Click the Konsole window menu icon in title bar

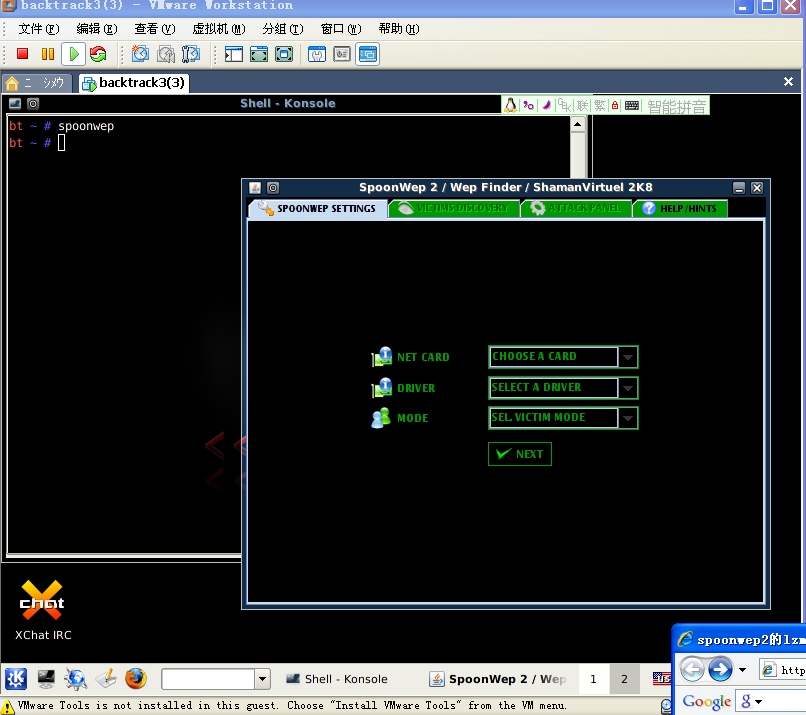click(15, 103)
